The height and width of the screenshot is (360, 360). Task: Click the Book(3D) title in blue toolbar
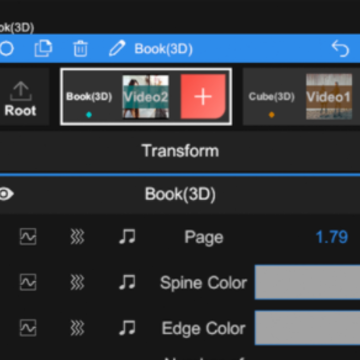(164, 49)
